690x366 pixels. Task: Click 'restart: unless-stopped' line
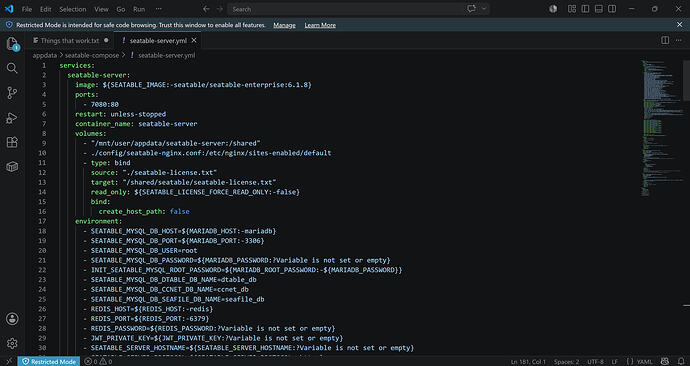pyautogui.click(x=121, y=114)
